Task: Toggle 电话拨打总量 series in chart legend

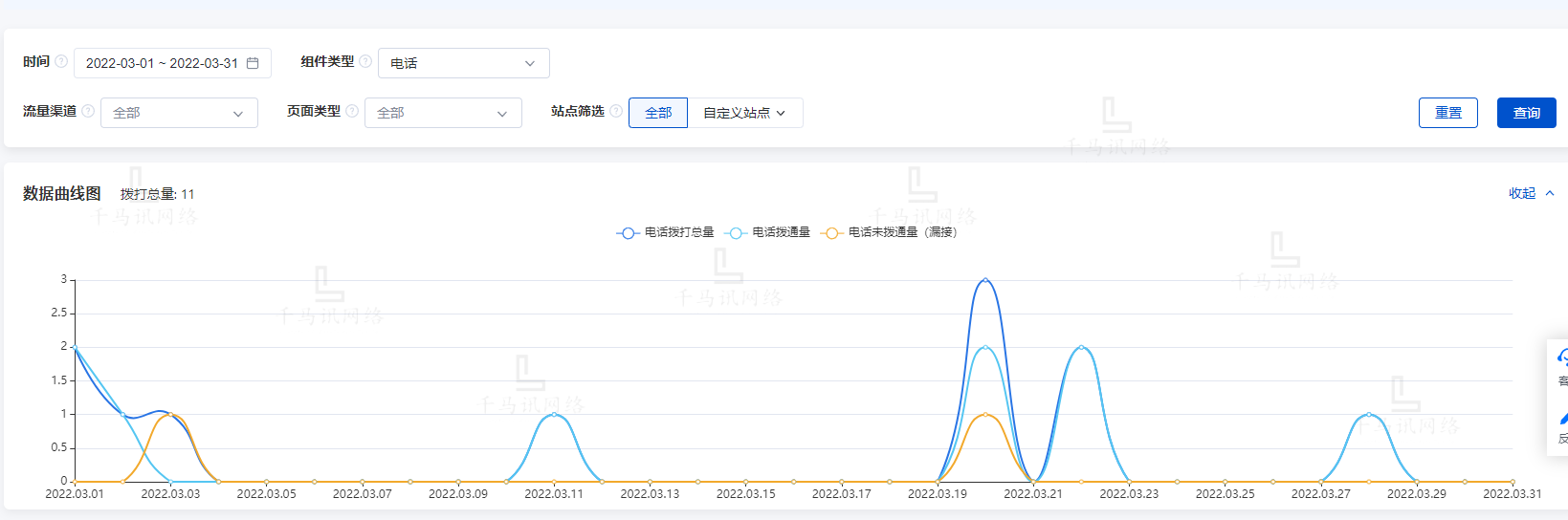Action: 666,232
